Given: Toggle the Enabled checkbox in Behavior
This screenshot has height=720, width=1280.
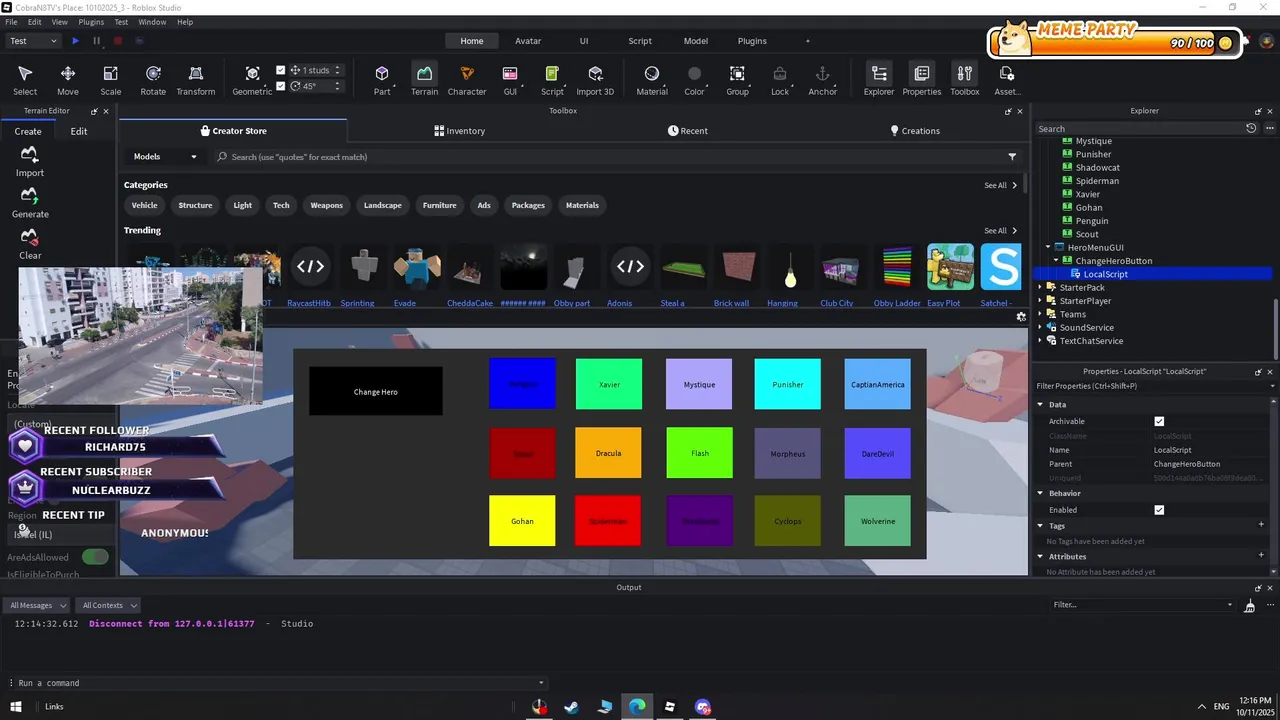Looking at the screenshot, I should click(1159, 510).
